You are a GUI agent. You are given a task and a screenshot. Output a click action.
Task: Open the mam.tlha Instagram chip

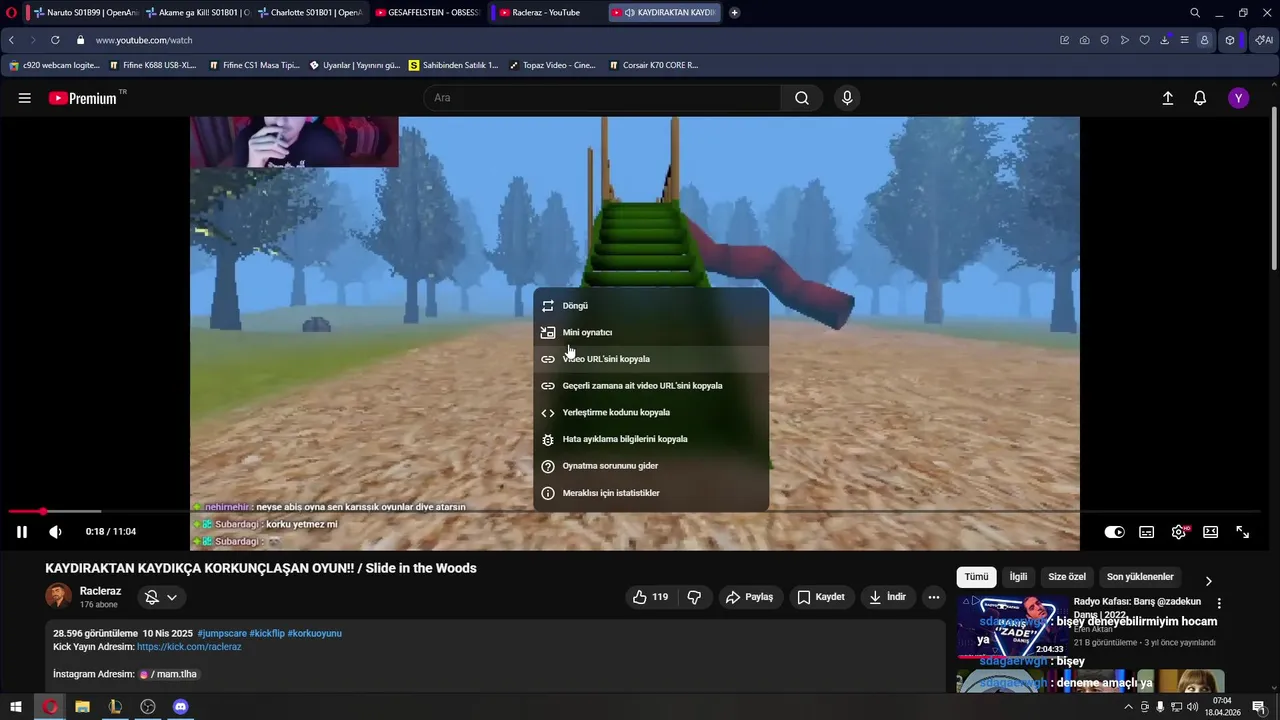coord(168,674)
